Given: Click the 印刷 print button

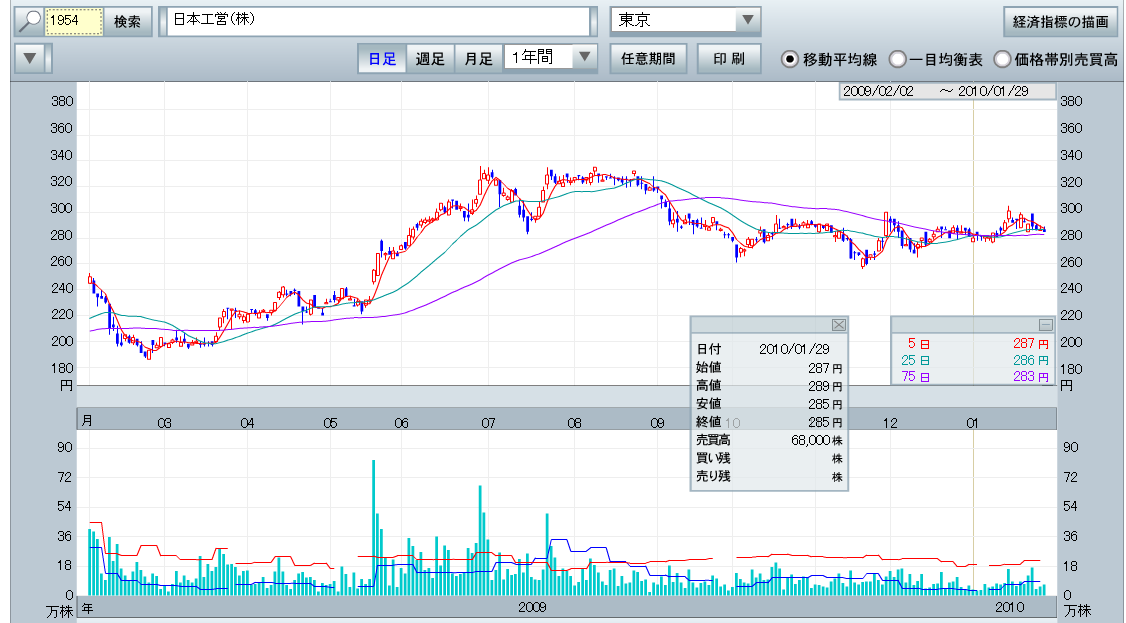Looking at the screenshot, I should coord(729,58).
